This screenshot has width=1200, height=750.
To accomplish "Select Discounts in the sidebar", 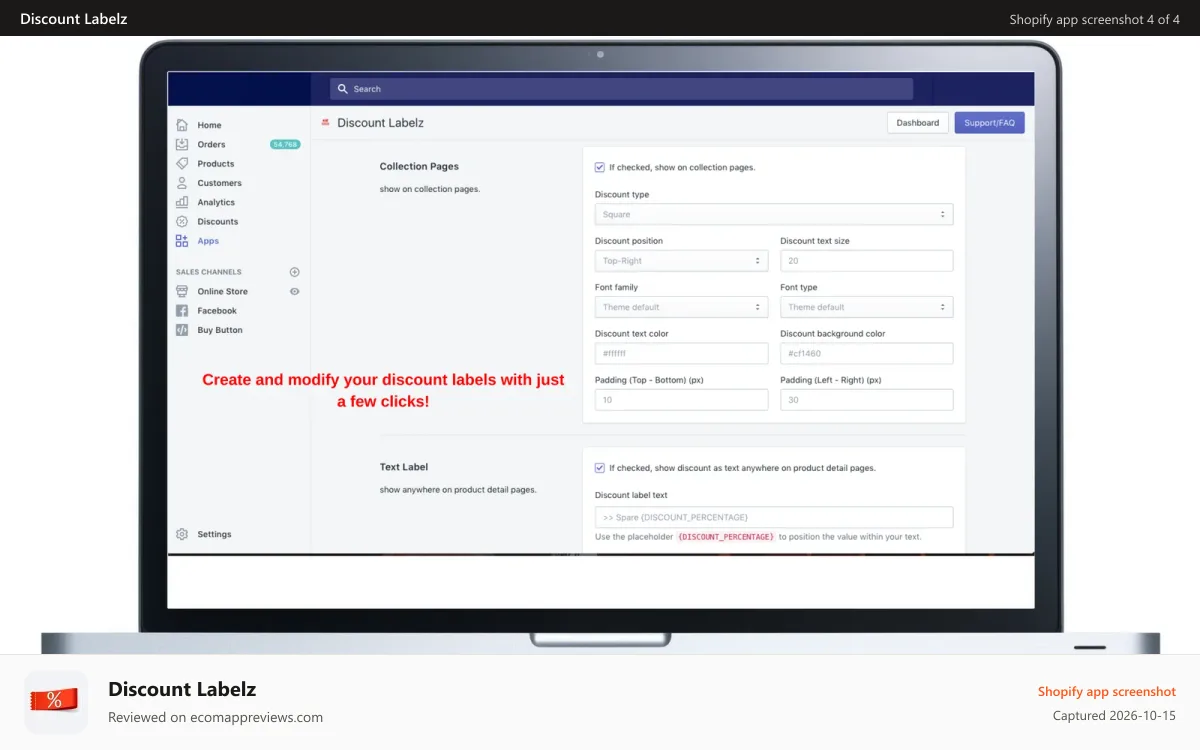I will 218,221.
